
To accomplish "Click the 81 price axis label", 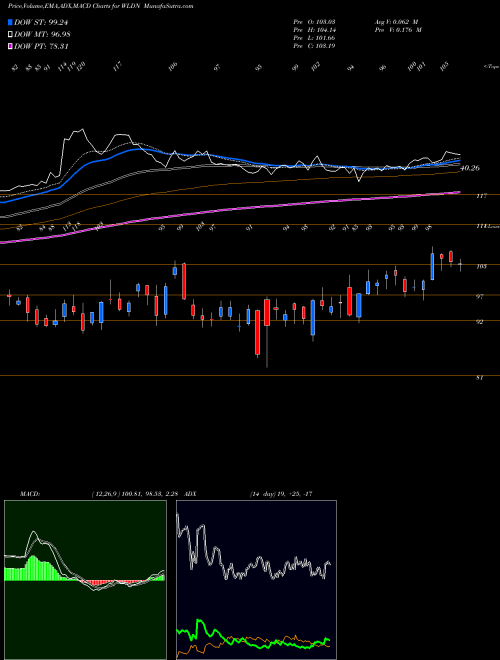I will pos(479,378).
